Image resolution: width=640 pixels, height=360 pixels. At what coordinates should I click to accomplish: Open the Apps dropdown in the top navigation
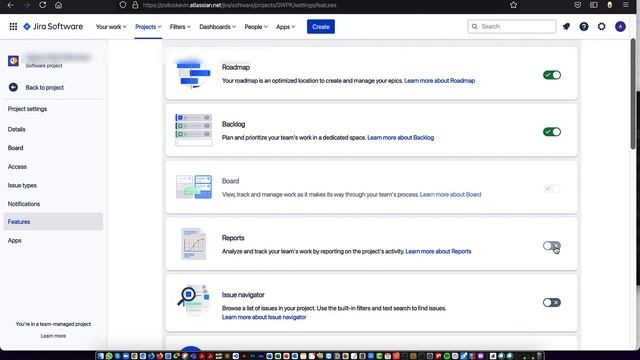pyautogui.click(x=285, y=27)
